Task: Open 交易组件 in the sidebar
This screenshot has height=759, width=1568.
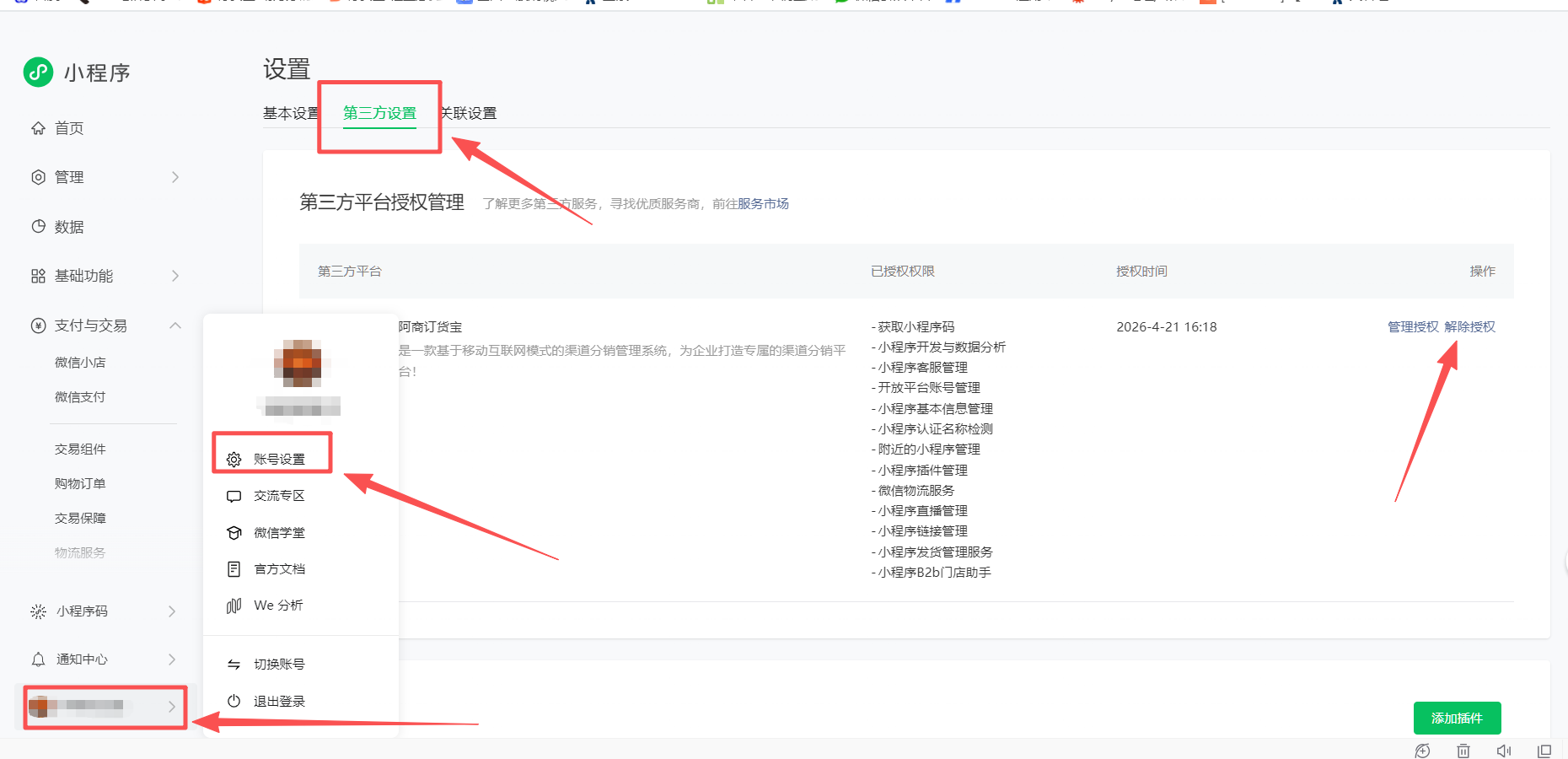Action: pos(80,449)
